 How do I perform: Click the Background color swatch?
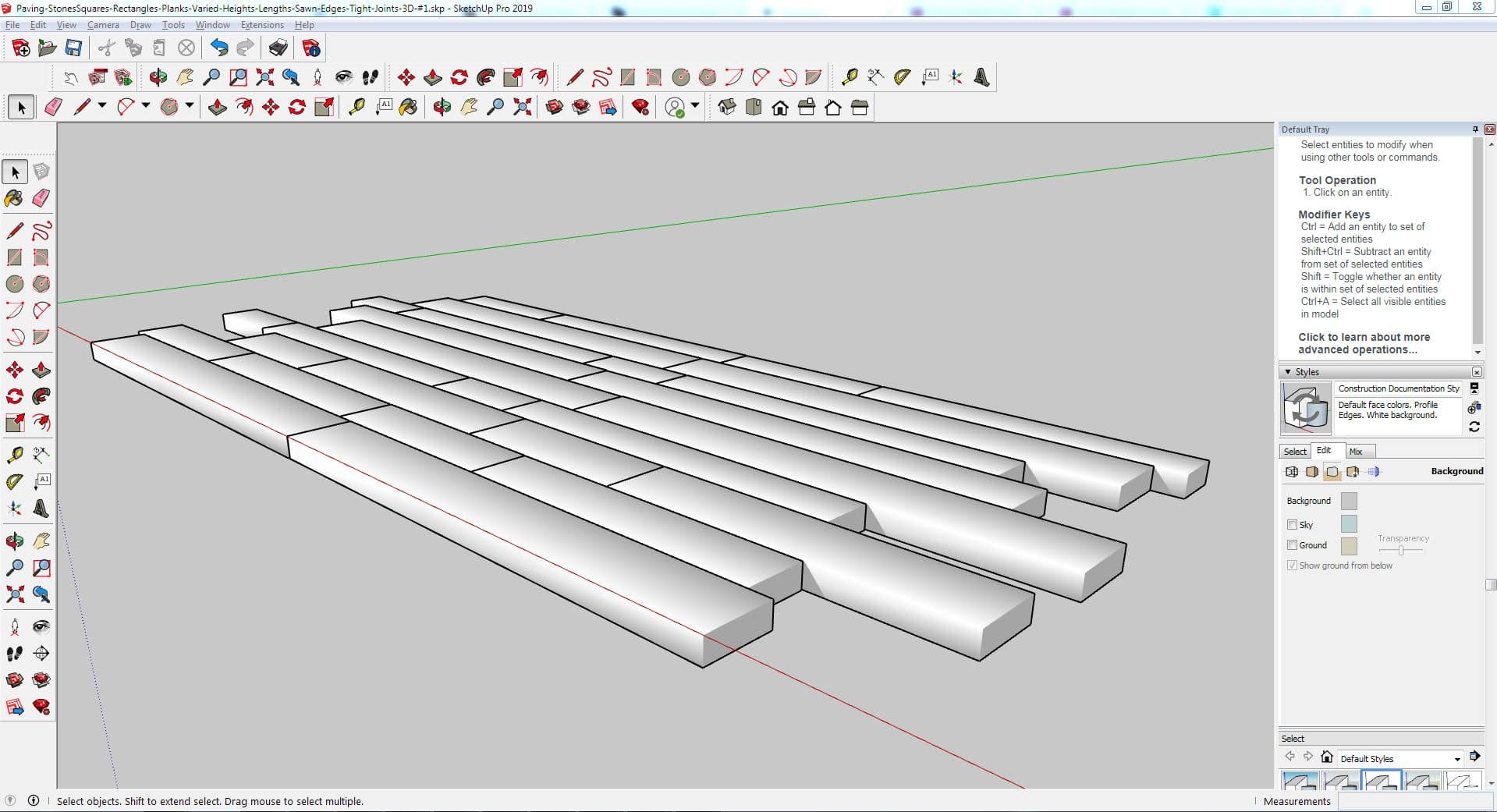[1348, 501]
